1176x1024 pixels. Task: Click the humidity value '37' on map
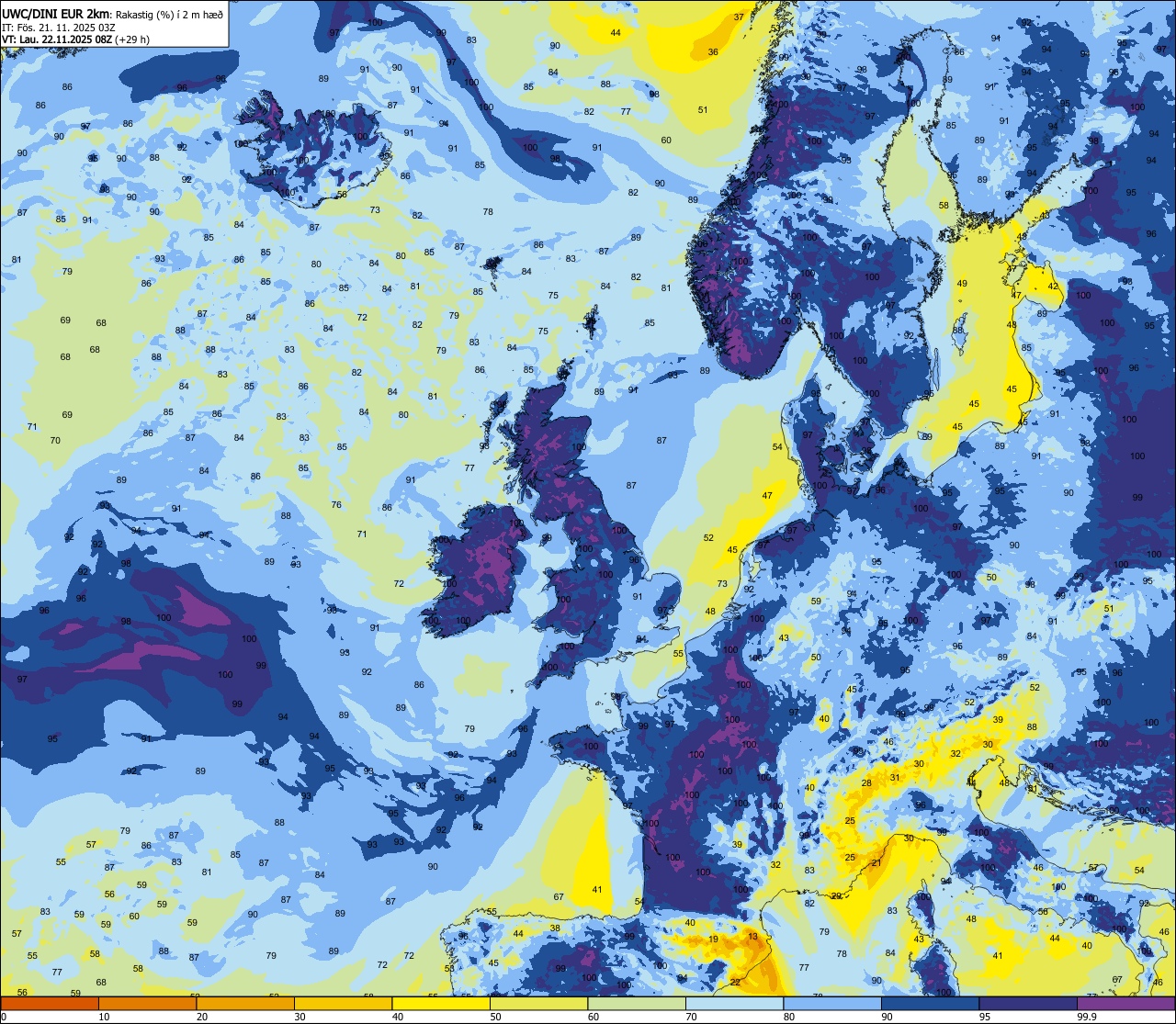(x=739, y=17)
